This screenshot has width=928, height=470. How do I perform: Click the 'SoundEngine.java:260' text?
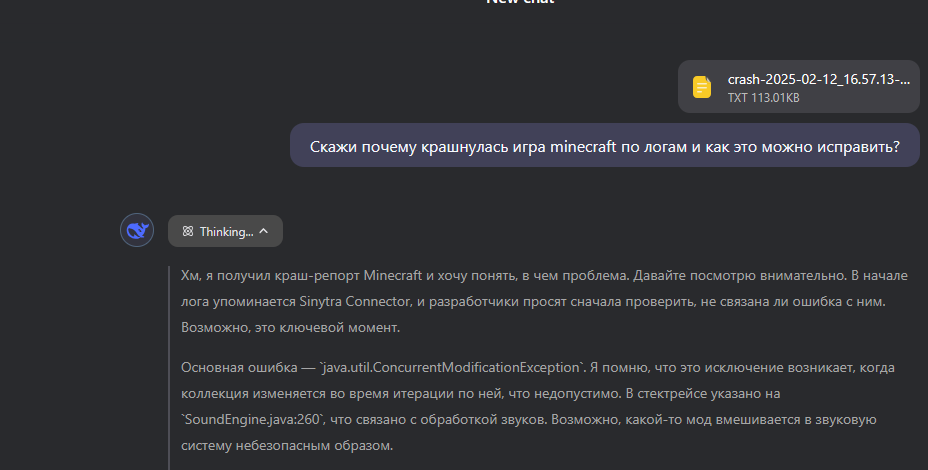point(252,420)
